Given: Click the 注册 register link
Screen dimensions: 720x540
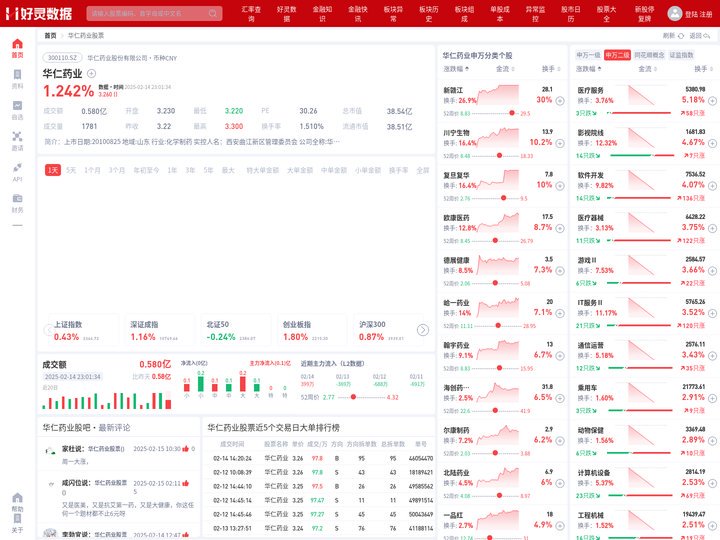Looking at the screenshot, I should pos(706,14).
